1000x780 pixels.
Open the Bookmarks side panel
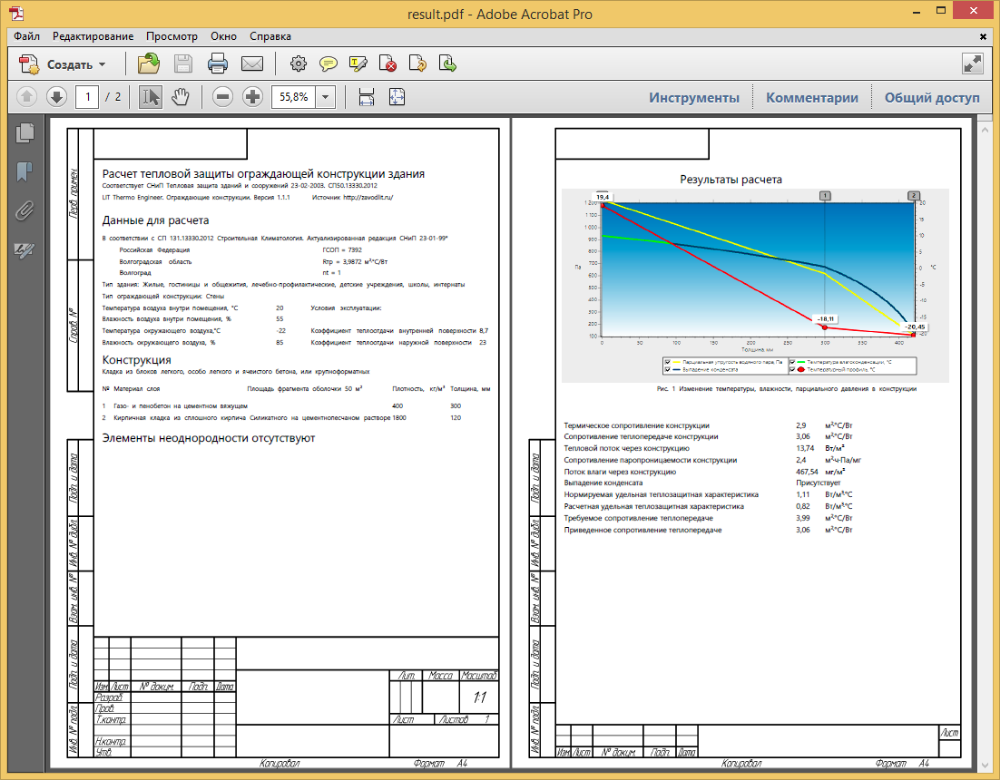click(25, 171)
